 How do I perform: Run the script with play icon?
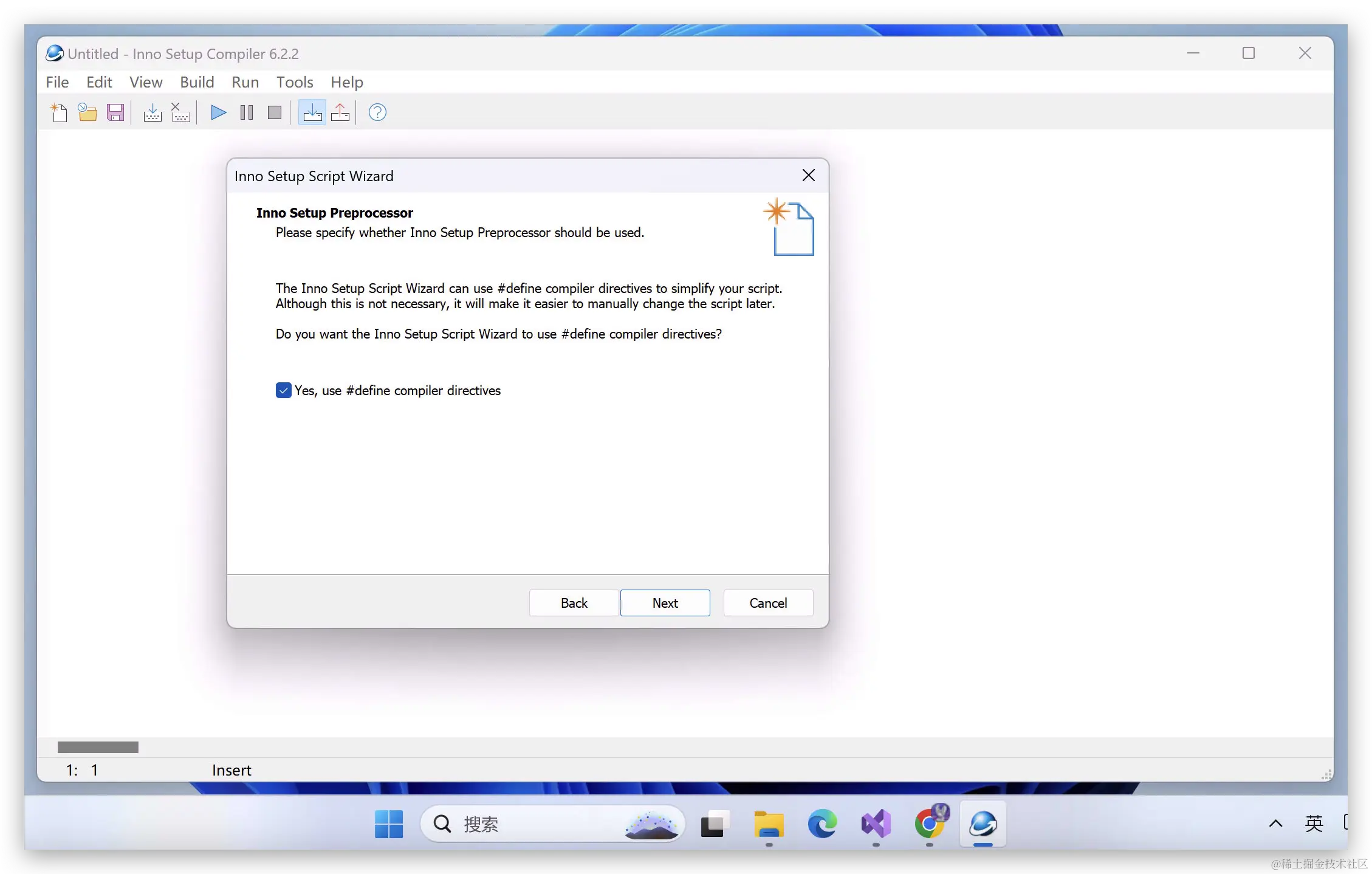click(x=218, y=112)
